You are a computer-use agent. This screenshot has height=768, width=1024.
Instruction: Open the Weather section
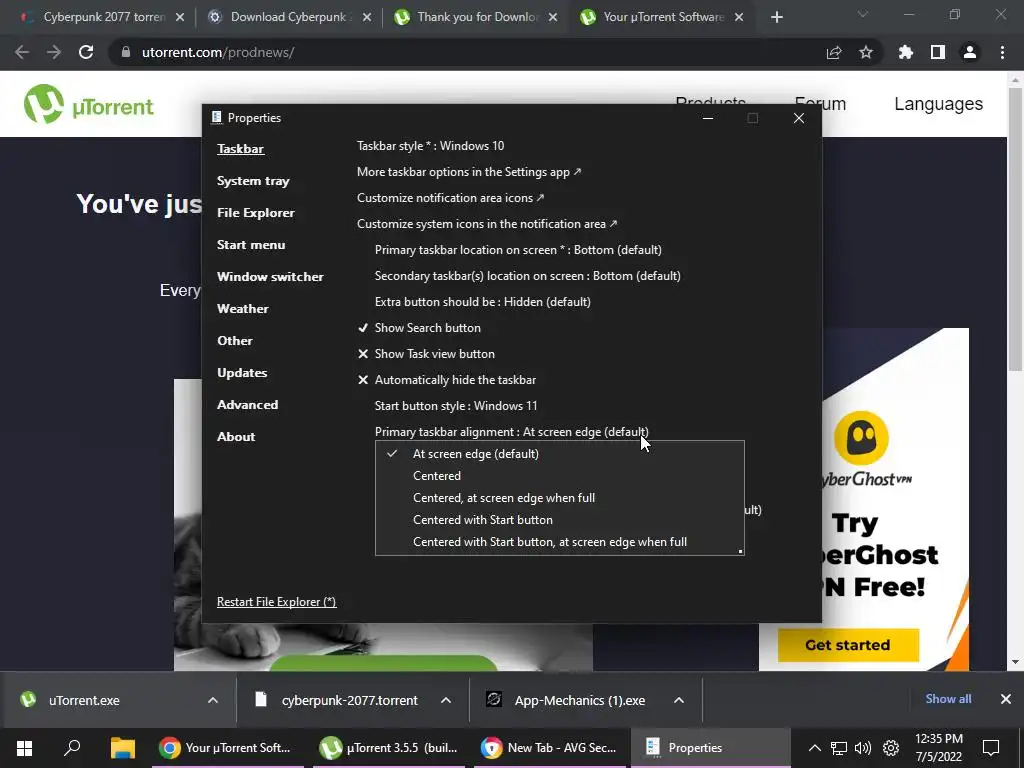[x=242, y=309]
